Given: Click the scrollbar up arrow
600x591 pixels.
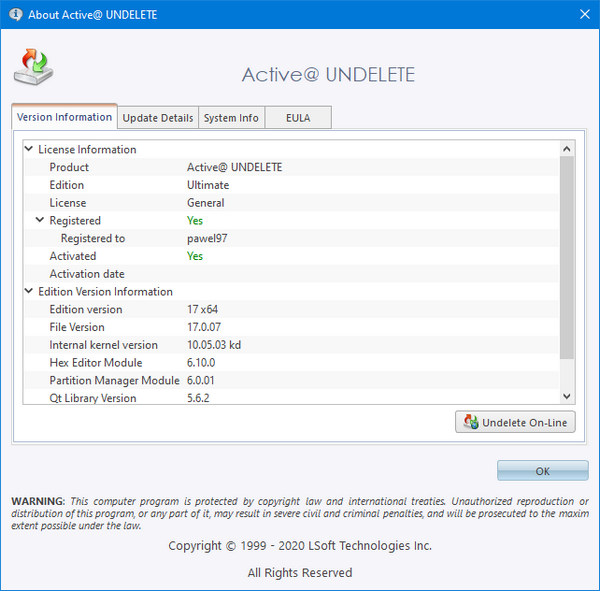Looking at the screenshot, I should [567, 149].
